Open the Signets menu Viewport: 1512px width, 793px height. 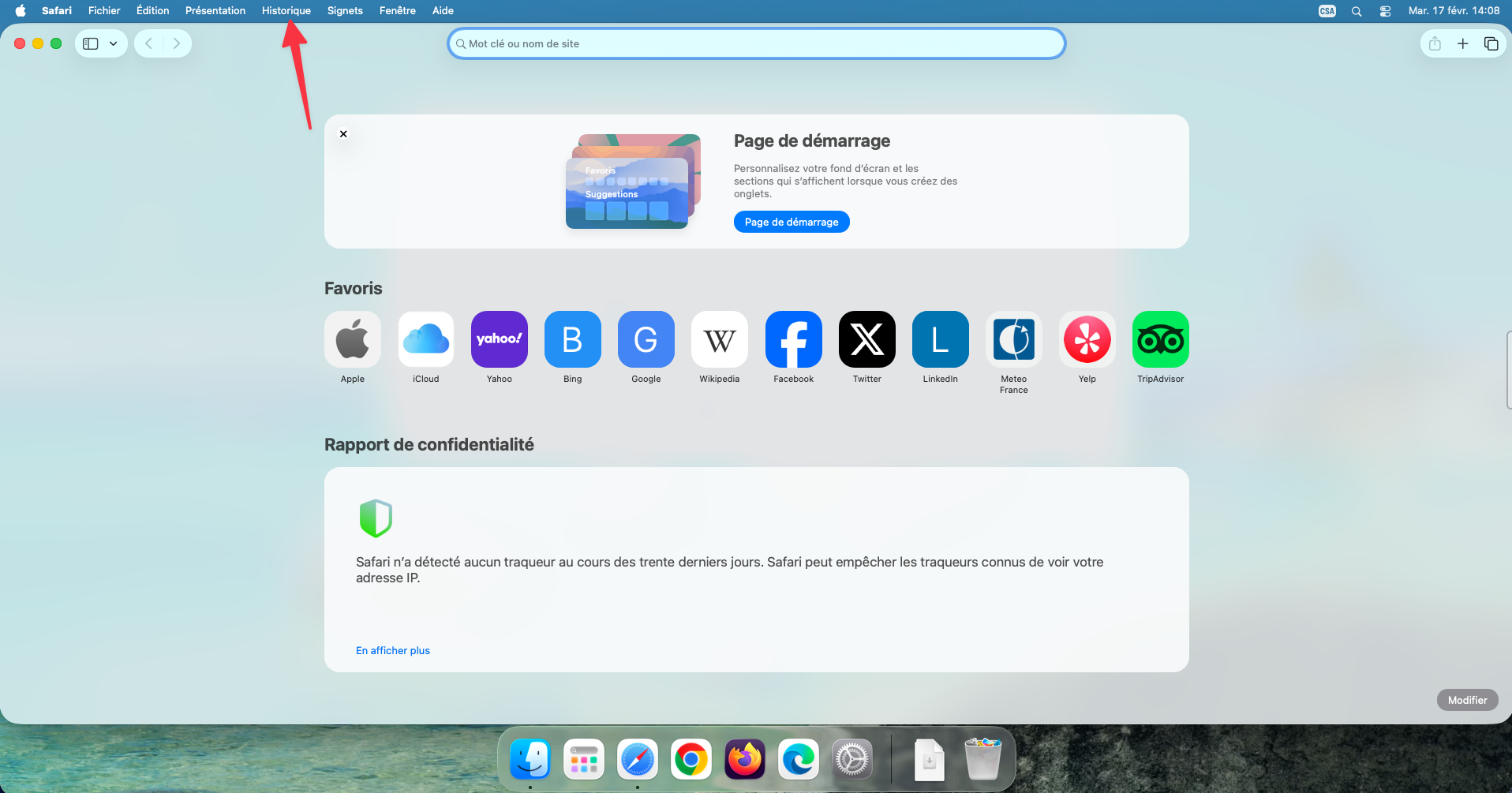click(x=345, y=10)
